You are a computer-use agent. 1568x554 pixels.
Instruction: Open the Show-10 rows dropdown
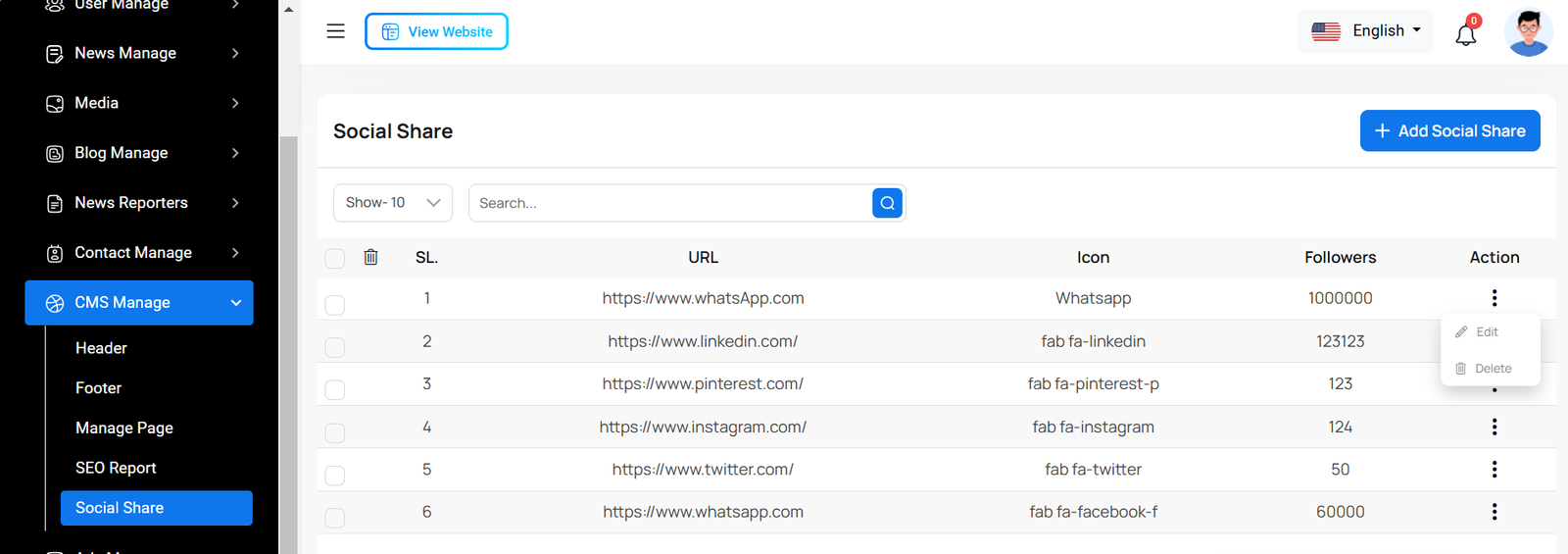392,203
